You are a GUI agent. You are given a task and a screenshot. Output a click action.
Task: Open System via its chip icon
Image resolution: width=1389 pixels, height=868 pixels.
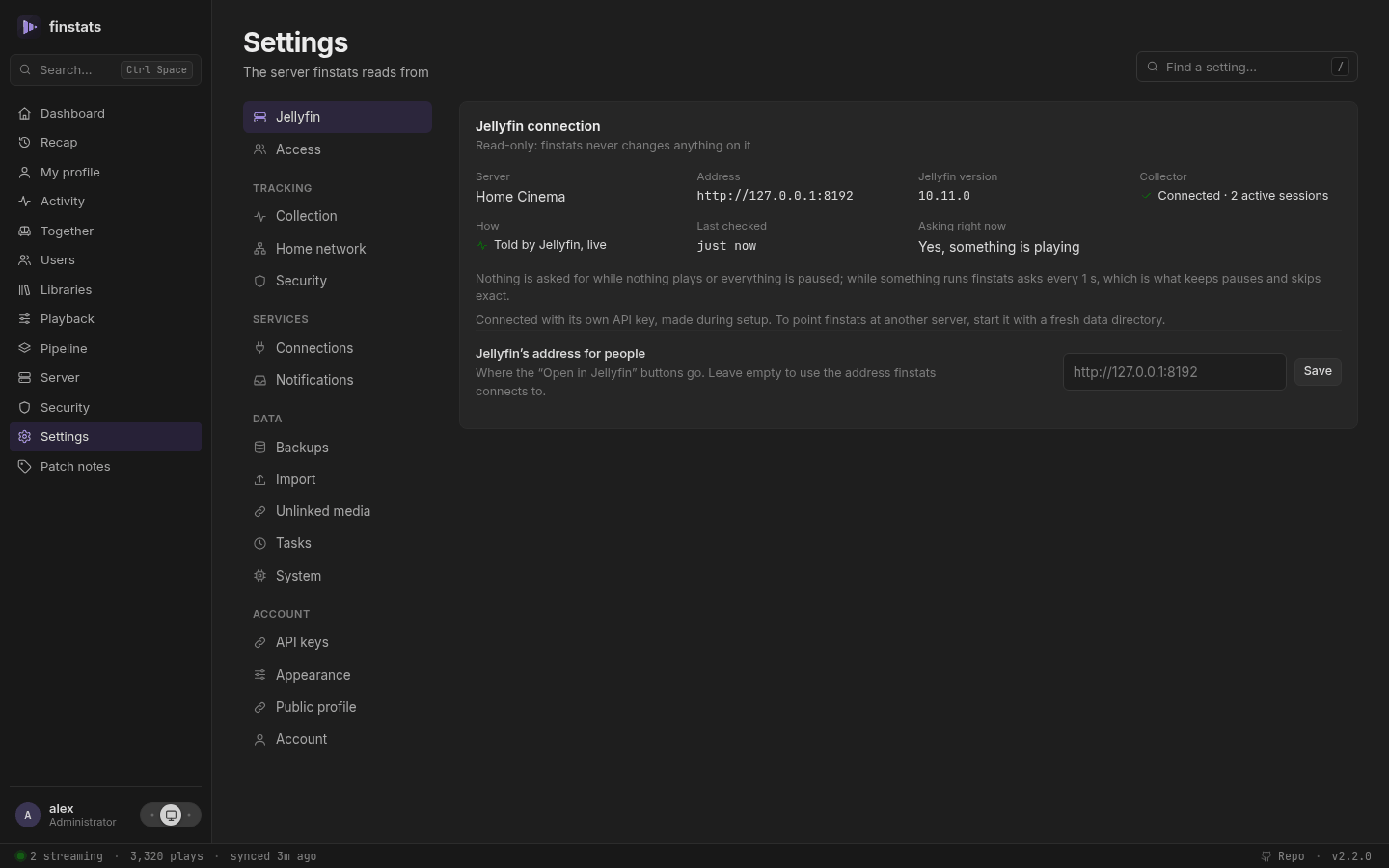pos(259,576)
